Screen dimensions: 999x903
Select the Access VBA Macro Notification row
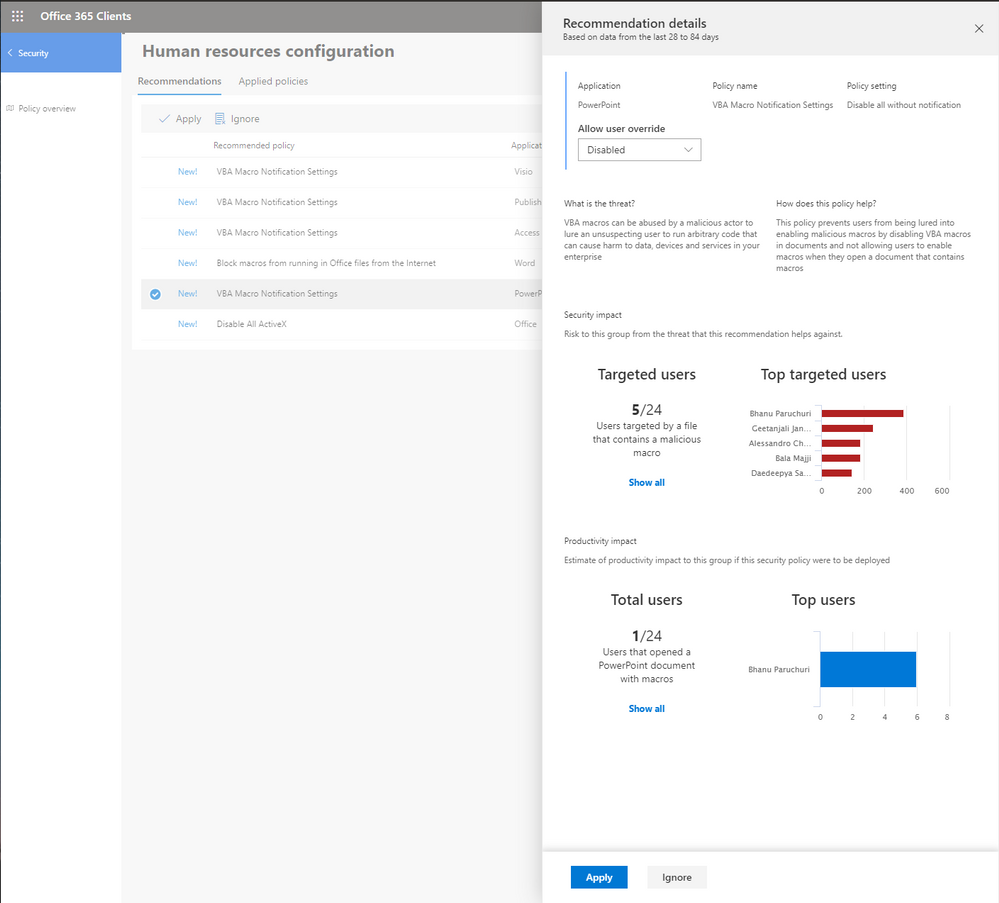[x=341, y=233]
